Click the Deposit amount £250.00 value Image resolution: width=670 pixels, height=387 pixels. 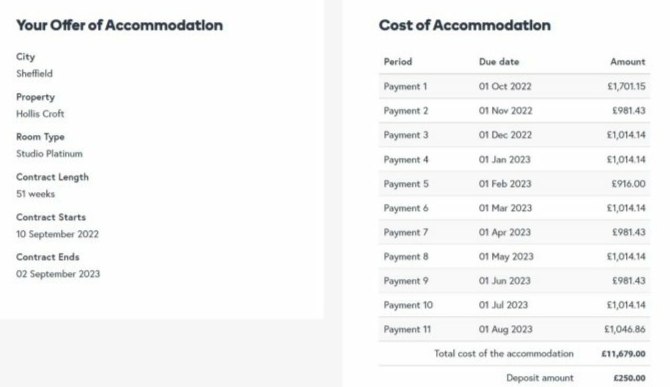point(629,378)
